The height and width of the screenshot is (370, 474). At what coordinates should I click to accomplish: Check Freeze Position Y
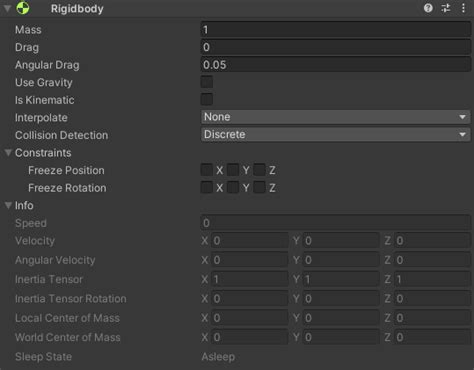233,170
